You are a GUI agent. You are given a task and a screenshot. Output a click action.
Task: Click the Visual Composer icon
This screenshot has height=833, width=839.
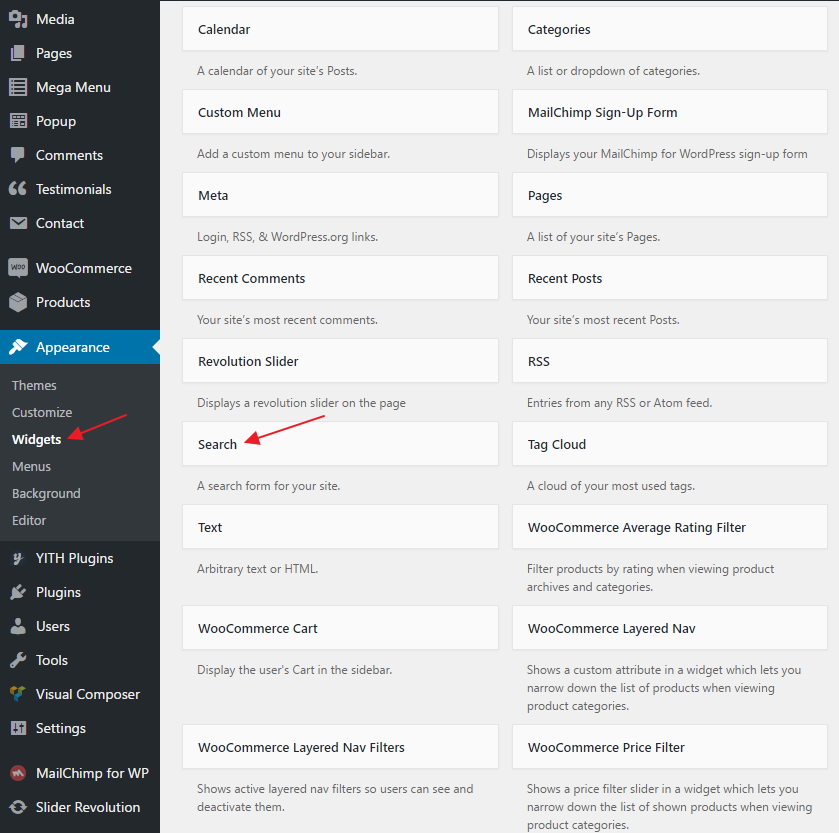coord(18,694)
